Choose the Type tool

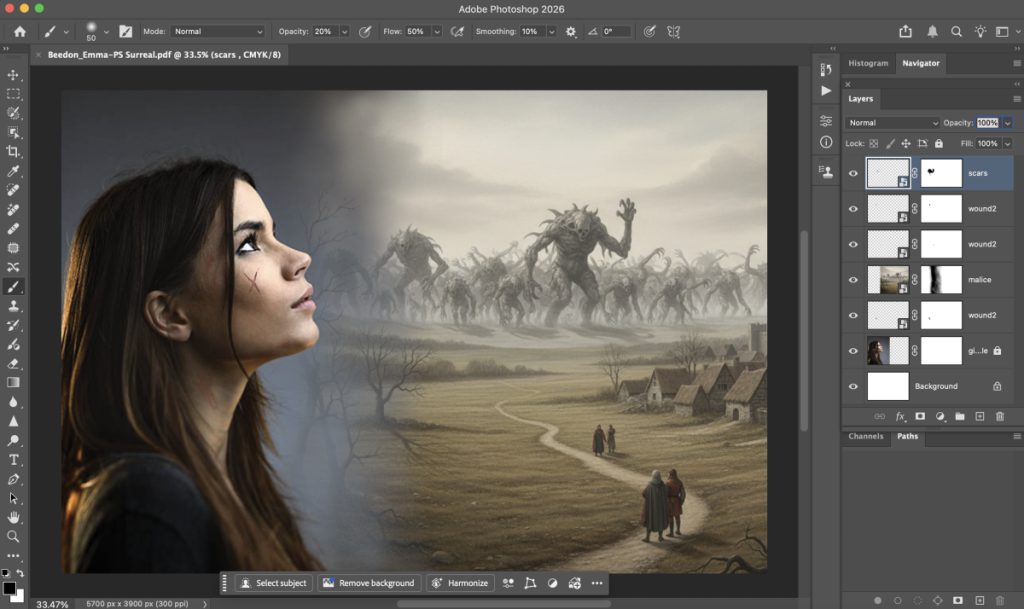point(13,460)
